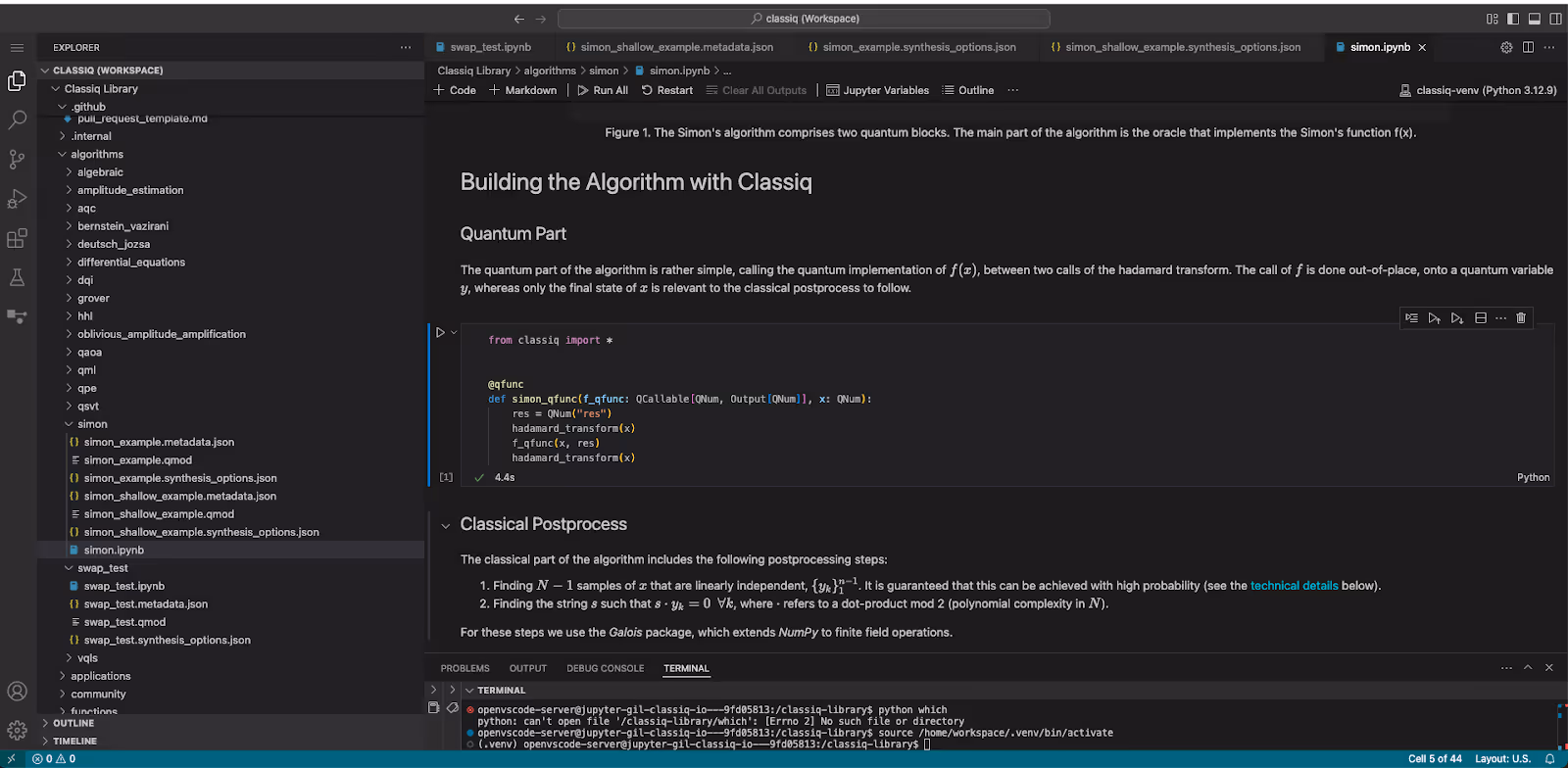Open the Source Control view
This screenshot has width=1568, height=768.
[x=17, y=160]
